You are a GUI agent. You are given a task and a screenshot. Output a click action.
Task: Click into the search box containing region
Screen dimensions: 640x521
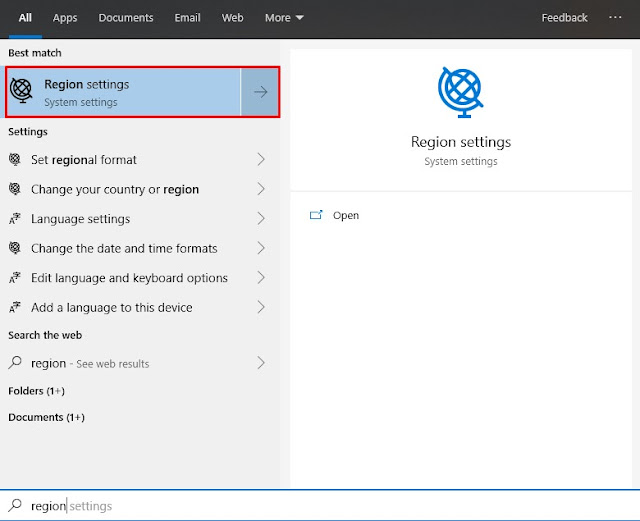(320, 506)
